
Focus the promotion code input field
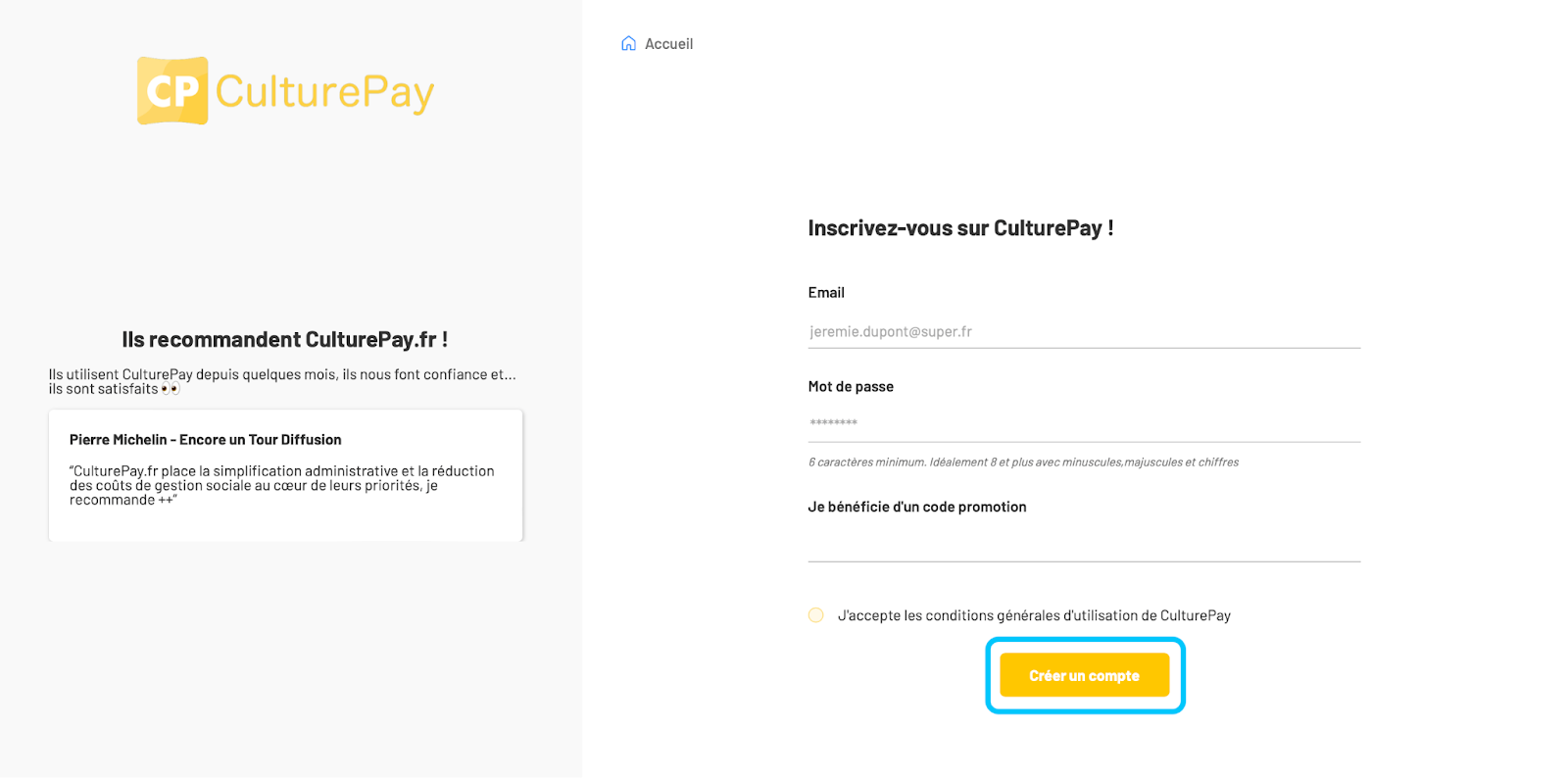tap(1084, 545)
